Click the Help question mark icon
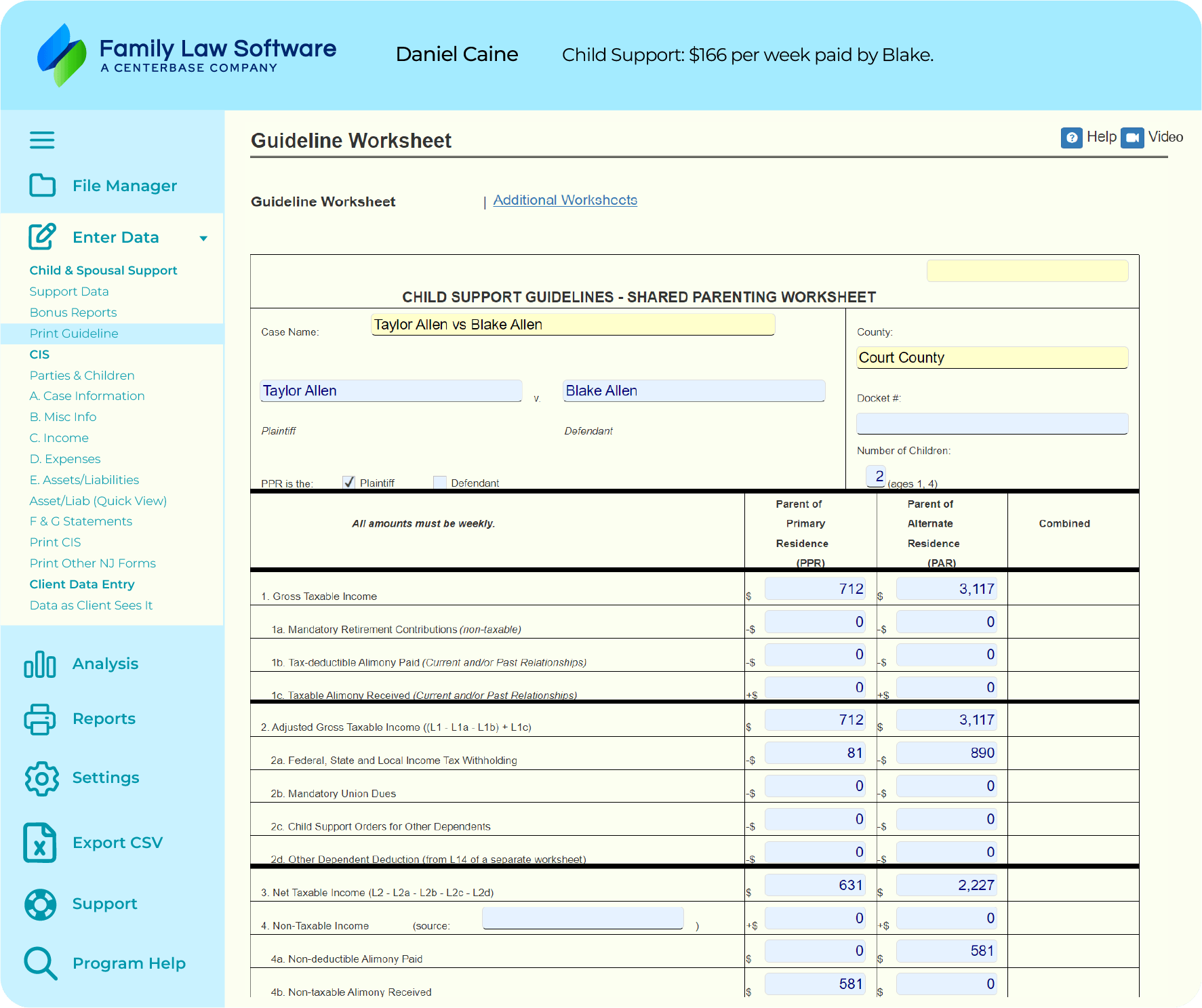 click(x=1071, y=138)
